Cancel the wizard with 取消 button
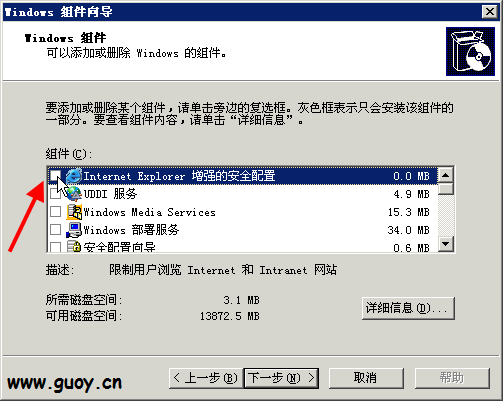Screen dimensions: 503x401 click(366, 378)
